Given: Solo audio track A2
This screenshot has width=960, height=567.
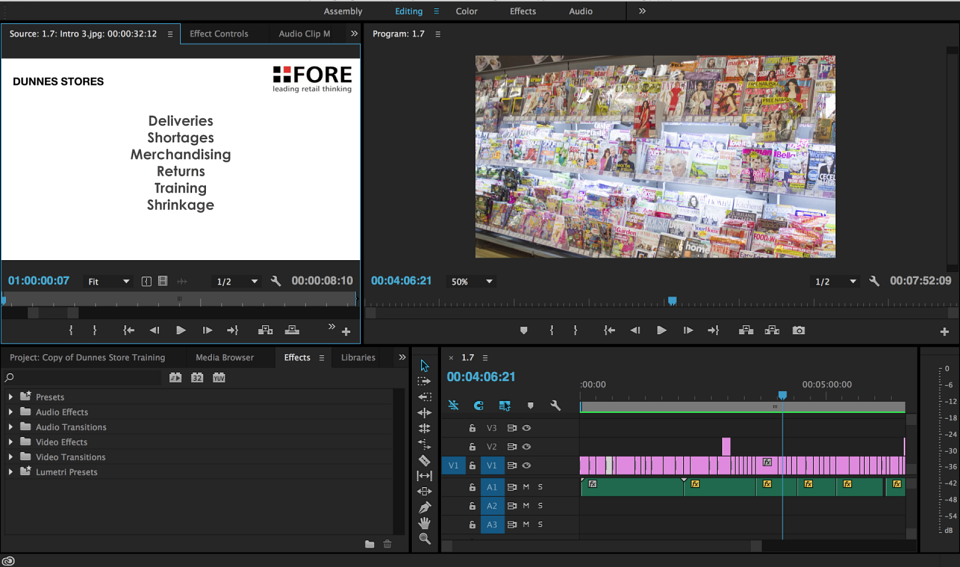Looking at the screenshot, I should (540, 506).
